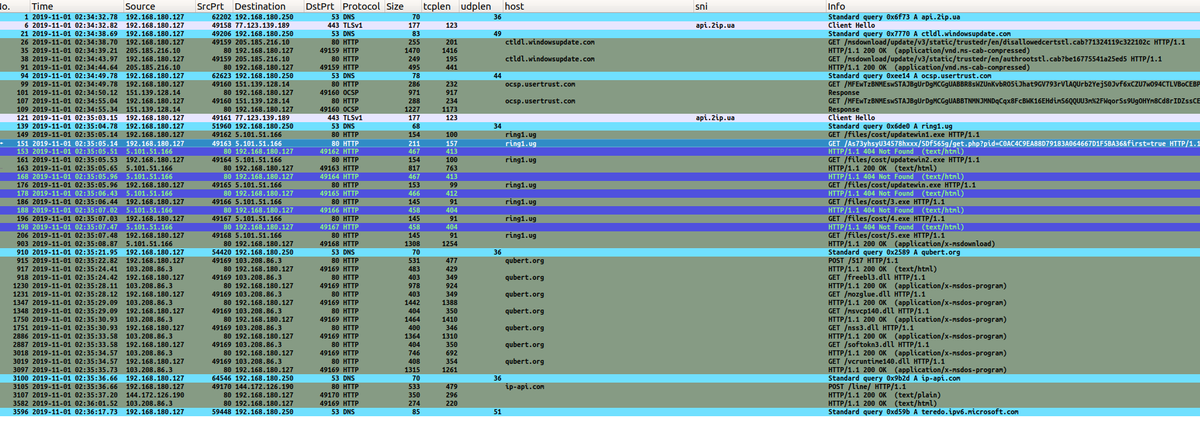
Task: Select highlighted packet 151 get.php request
Action: [x=600, y=142]
